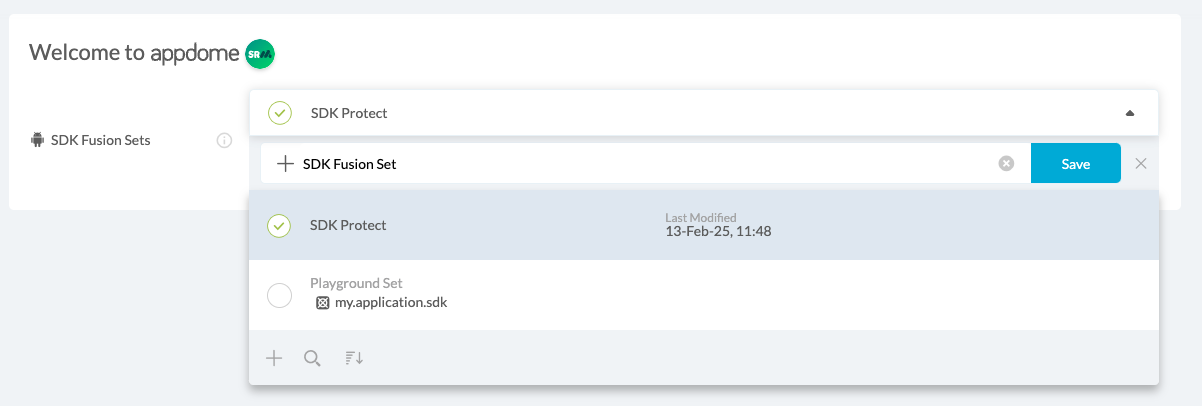Click the my.application.sdk package icon
Viewport: 1202px width, 406px height.
click(x=322, y=302)
